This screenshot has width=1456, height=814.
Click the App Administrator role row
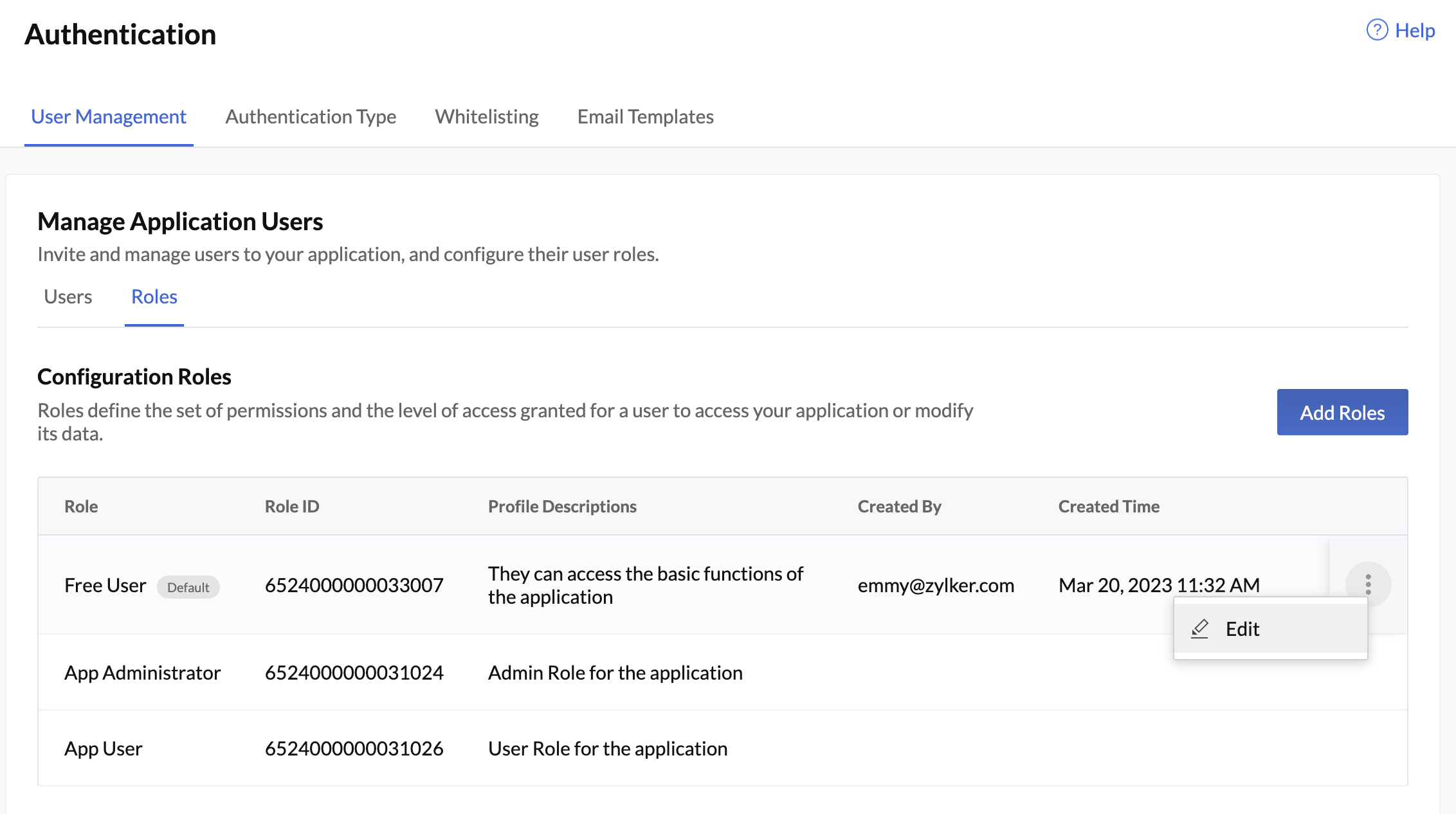click(142, 673)
